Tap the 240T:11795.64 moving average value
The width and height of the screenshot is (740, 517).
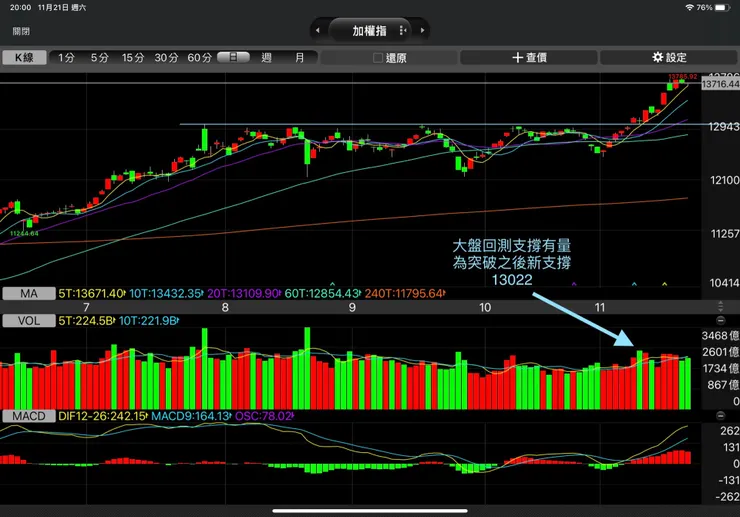click(x=405, y=294)
